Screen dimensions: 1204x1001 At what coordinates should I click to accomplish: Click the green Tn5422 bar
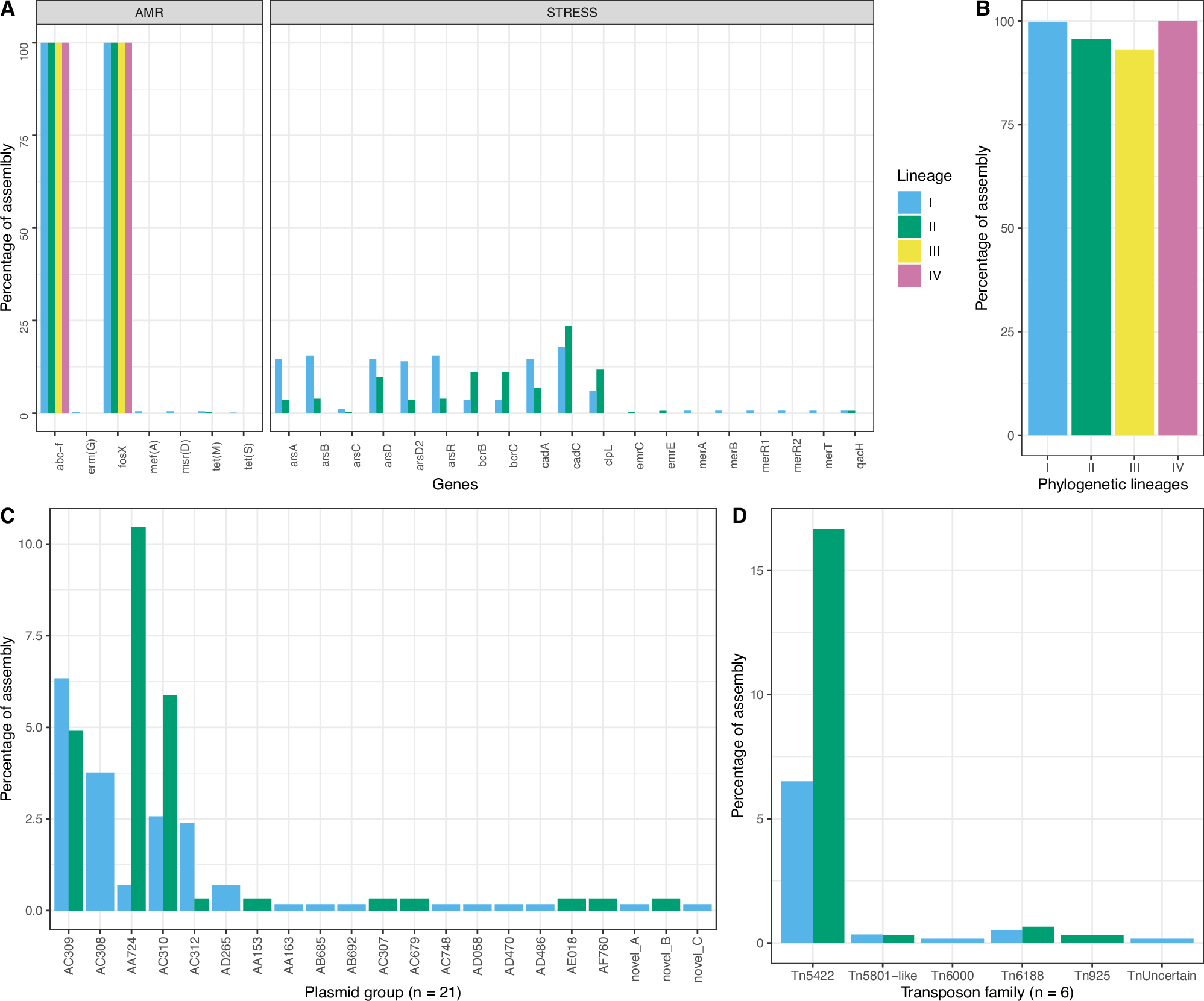coord(828,735)
